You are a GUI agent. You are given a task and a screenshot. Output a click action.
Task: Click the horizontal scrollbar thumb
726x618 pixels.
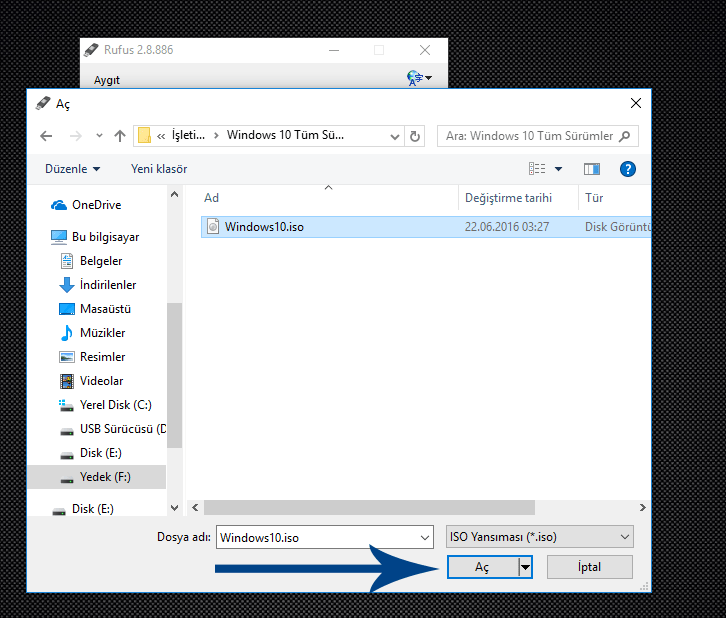coord(369,508)
